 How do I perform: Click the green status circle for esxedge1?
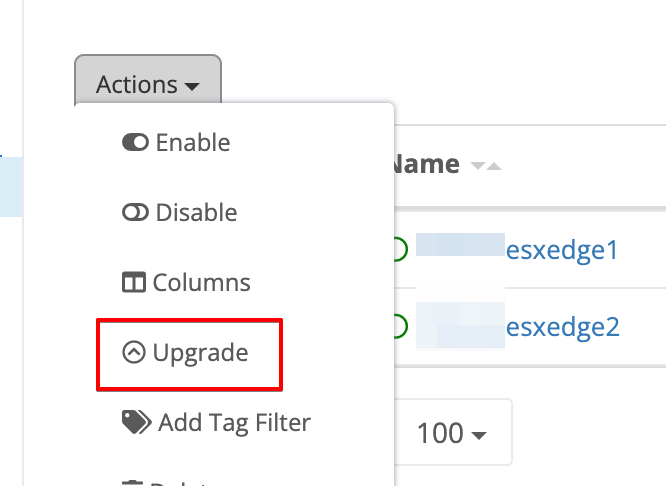(x=397, y=249)
